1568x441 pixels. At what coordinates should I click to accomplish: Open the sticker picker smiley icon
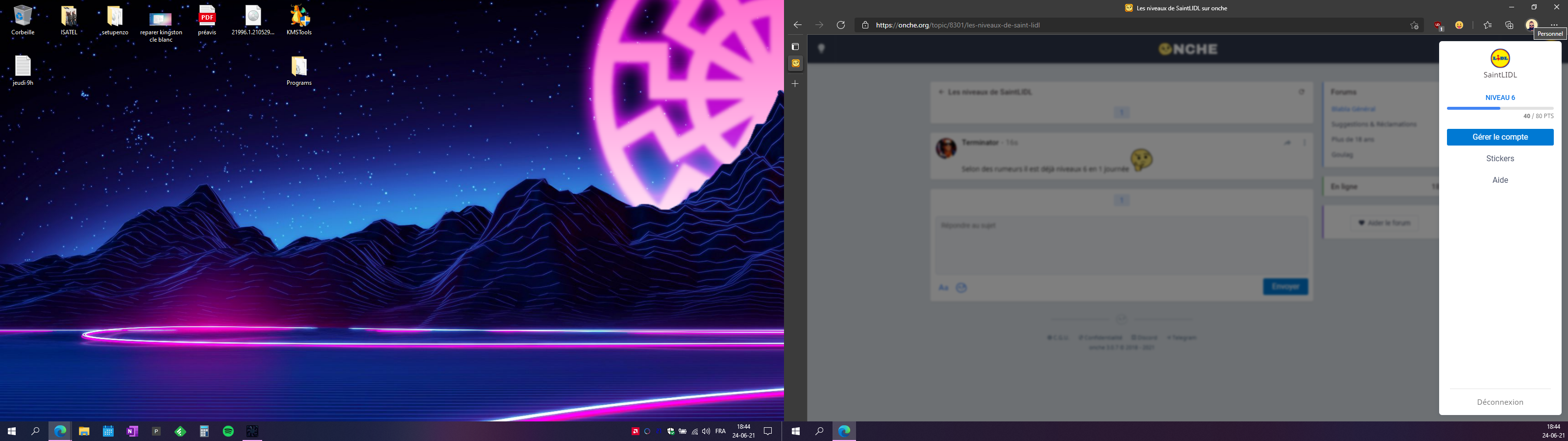961,288
